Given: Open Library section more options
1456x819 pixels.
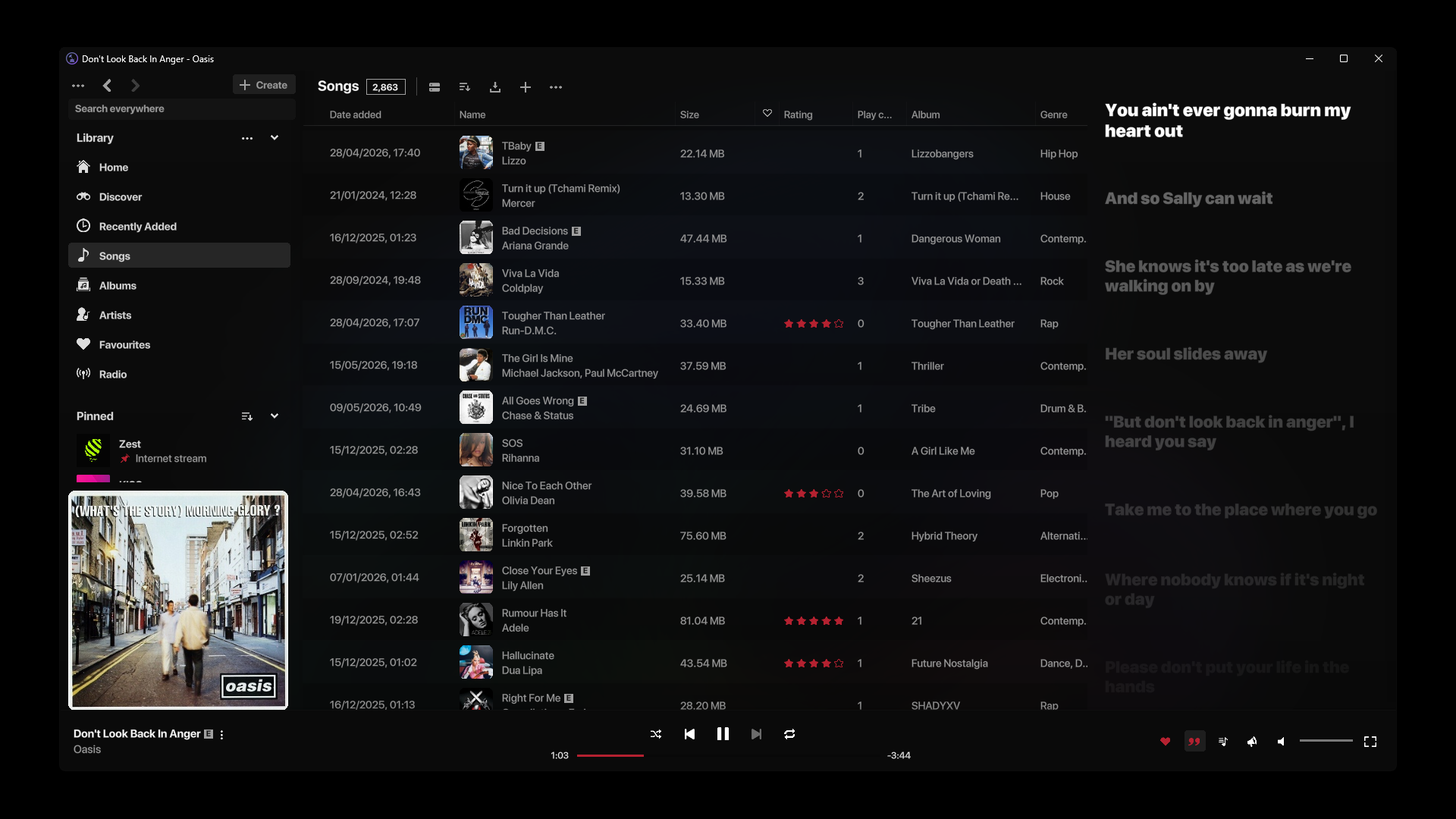Looking at the screenshot, I should click(x=247, y=138).
